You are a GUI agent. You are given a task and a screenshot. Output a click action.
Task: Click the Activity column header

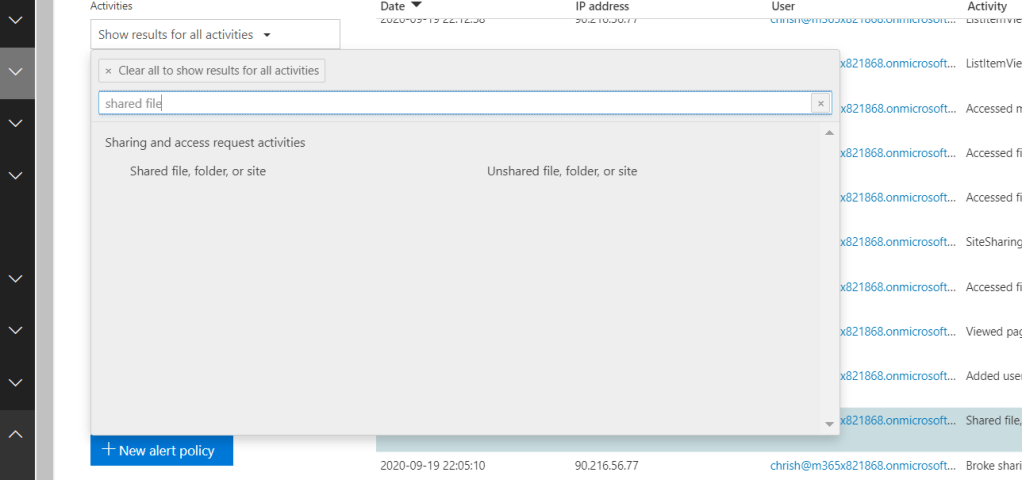(986, 6)
